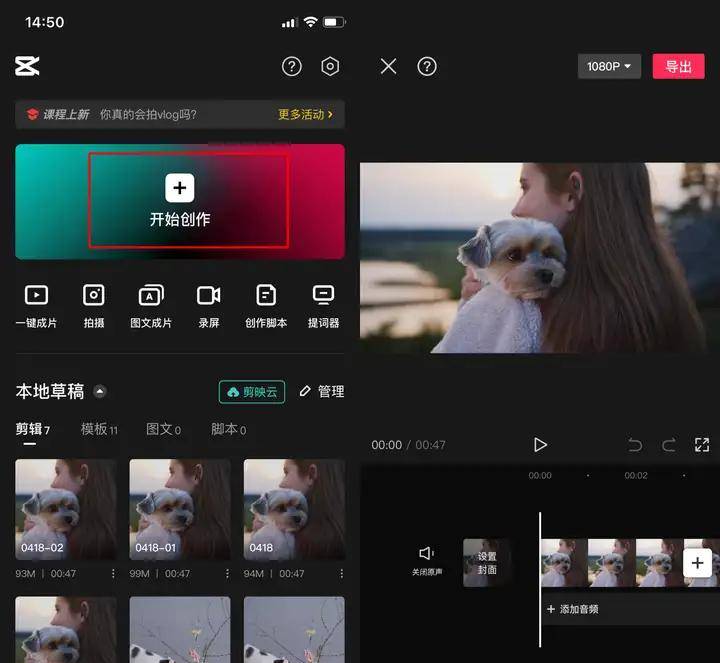The height and width of the screenshot is (663, 720).
Task: Open the hexagon settings icon
Action: [x=330, y=67]
